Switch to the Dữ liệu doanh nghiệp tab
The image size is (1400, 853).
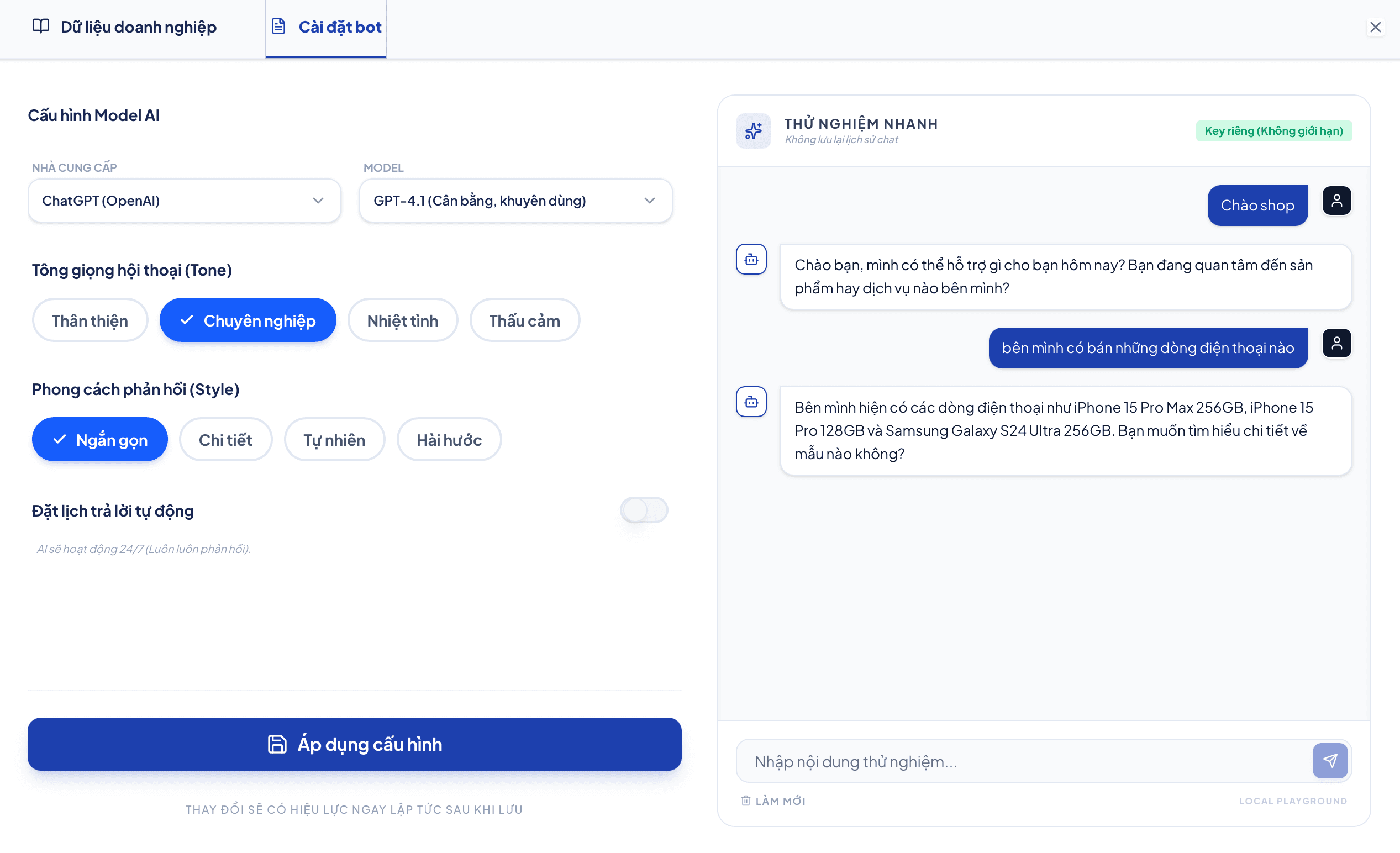point(124,27)
